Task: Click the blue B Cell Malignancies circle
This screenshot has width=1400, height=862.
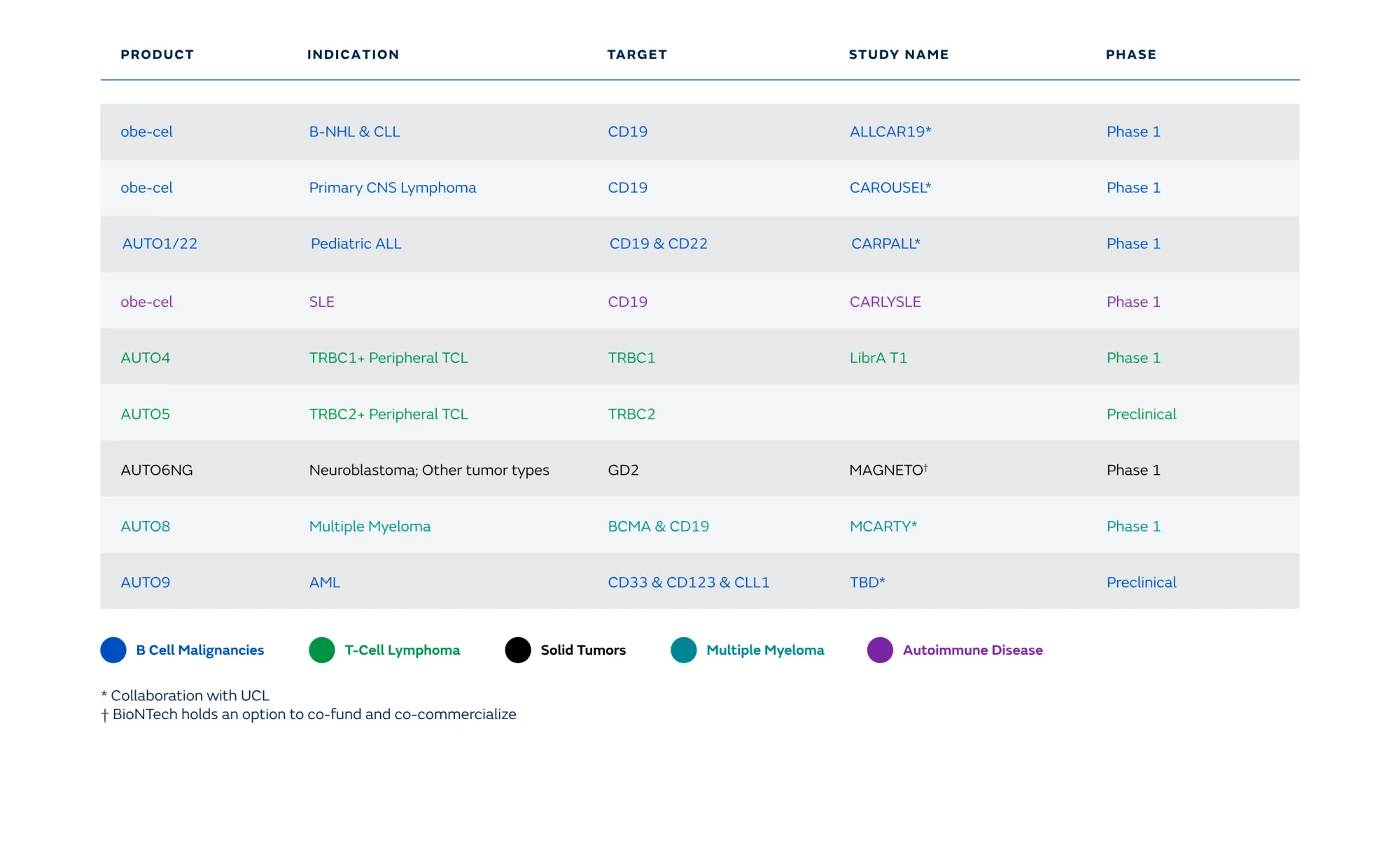Action: (x=113, y=650)
